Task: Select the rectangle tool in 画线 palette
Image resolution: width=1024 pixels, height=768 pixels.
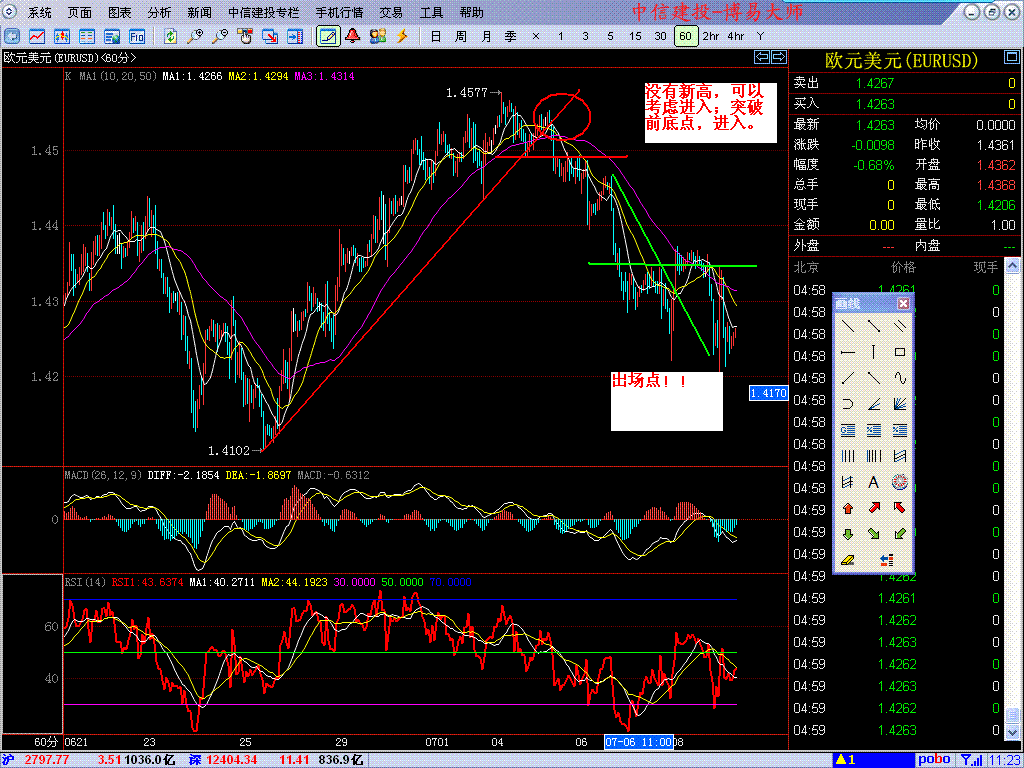Action: click(x=900, y=352)
